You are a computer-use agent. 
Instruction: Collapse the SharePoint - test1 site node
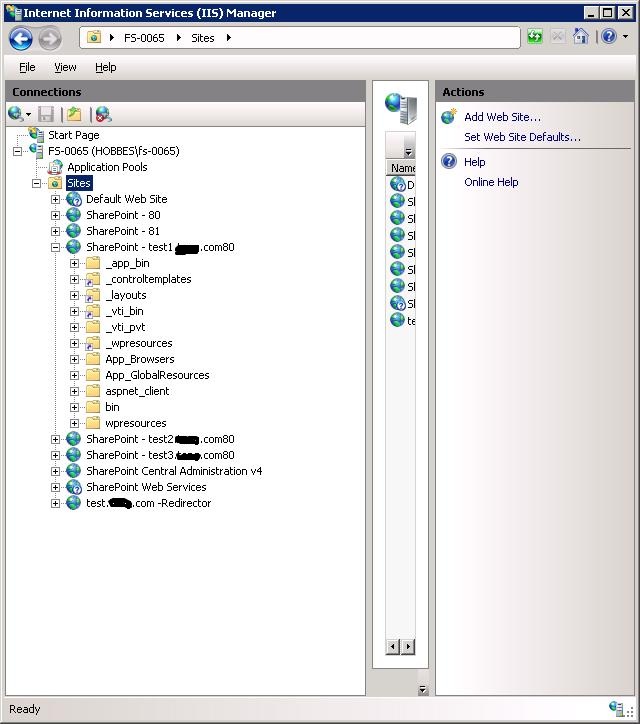tap(55, 247)
